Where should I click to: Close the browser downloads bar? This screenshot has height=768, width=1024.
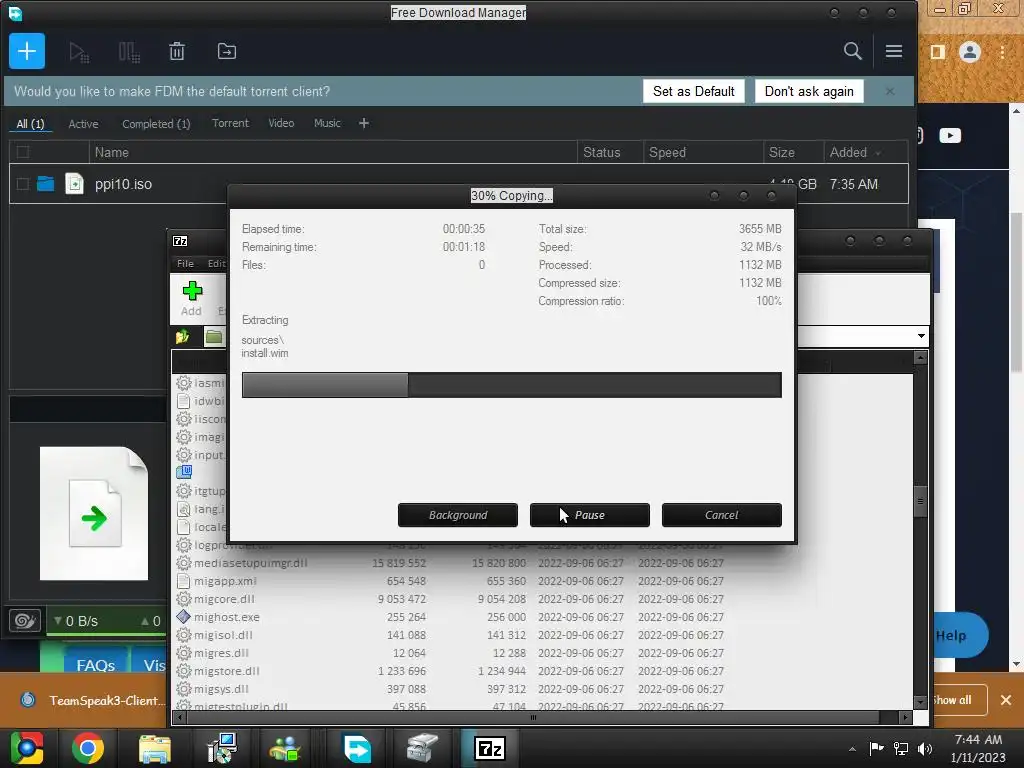pyautogui.click(x=1006, y=700)
